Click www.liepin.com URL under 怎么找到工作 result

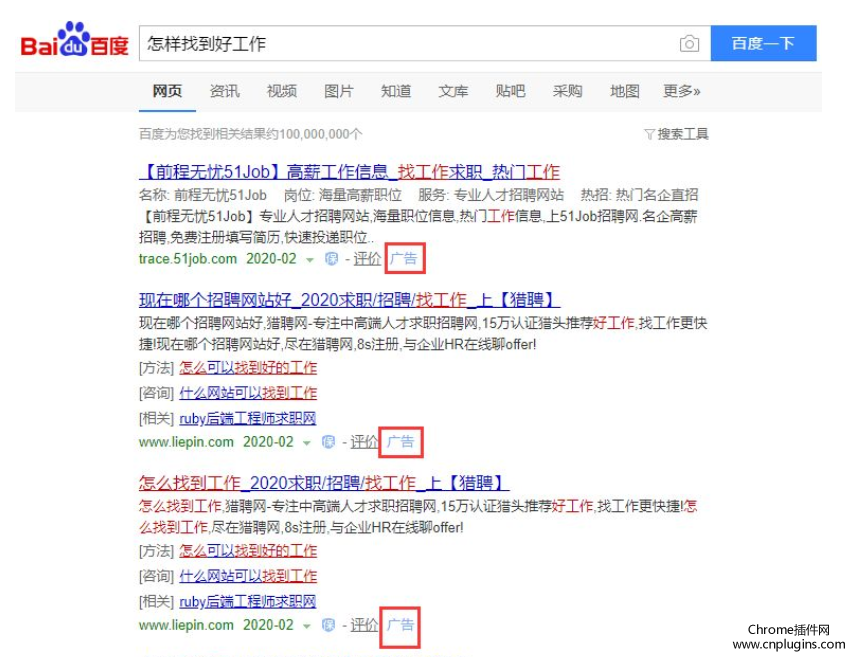186,625
